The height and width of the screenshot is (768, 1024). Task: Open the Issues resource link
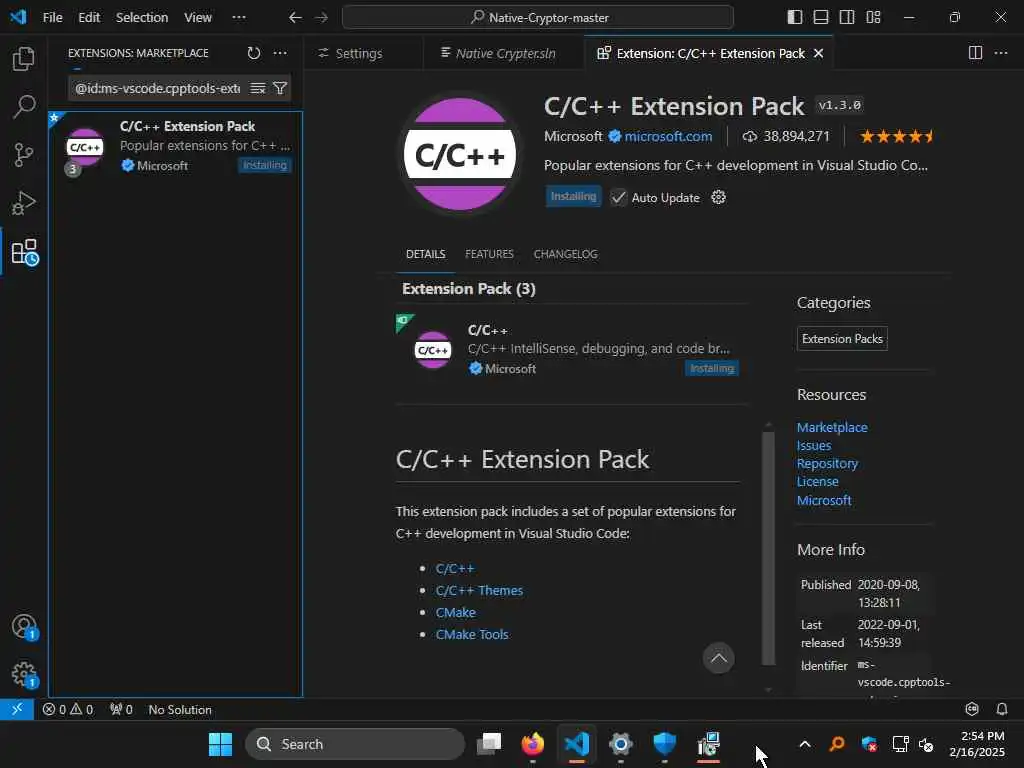click(x=814, y=445)
